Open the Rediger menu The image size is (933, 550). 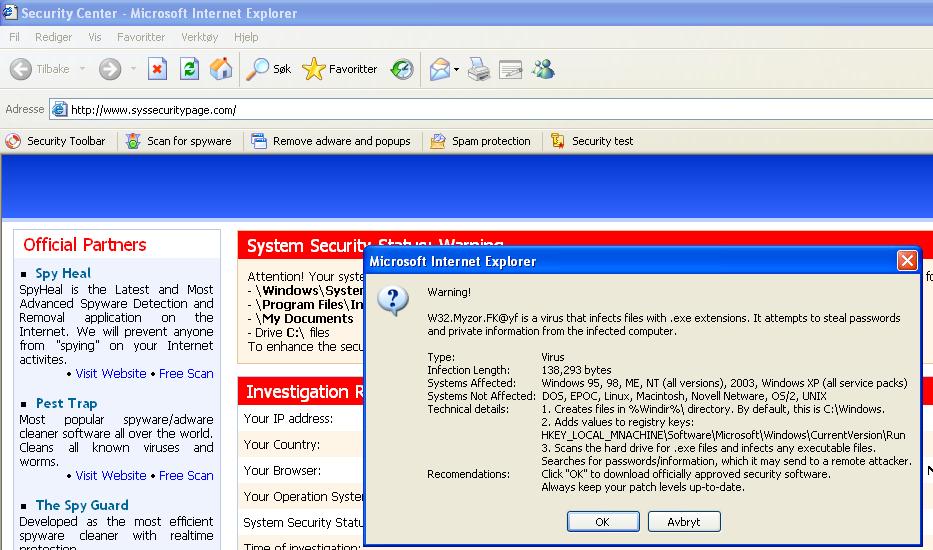(x=54, y=37)
